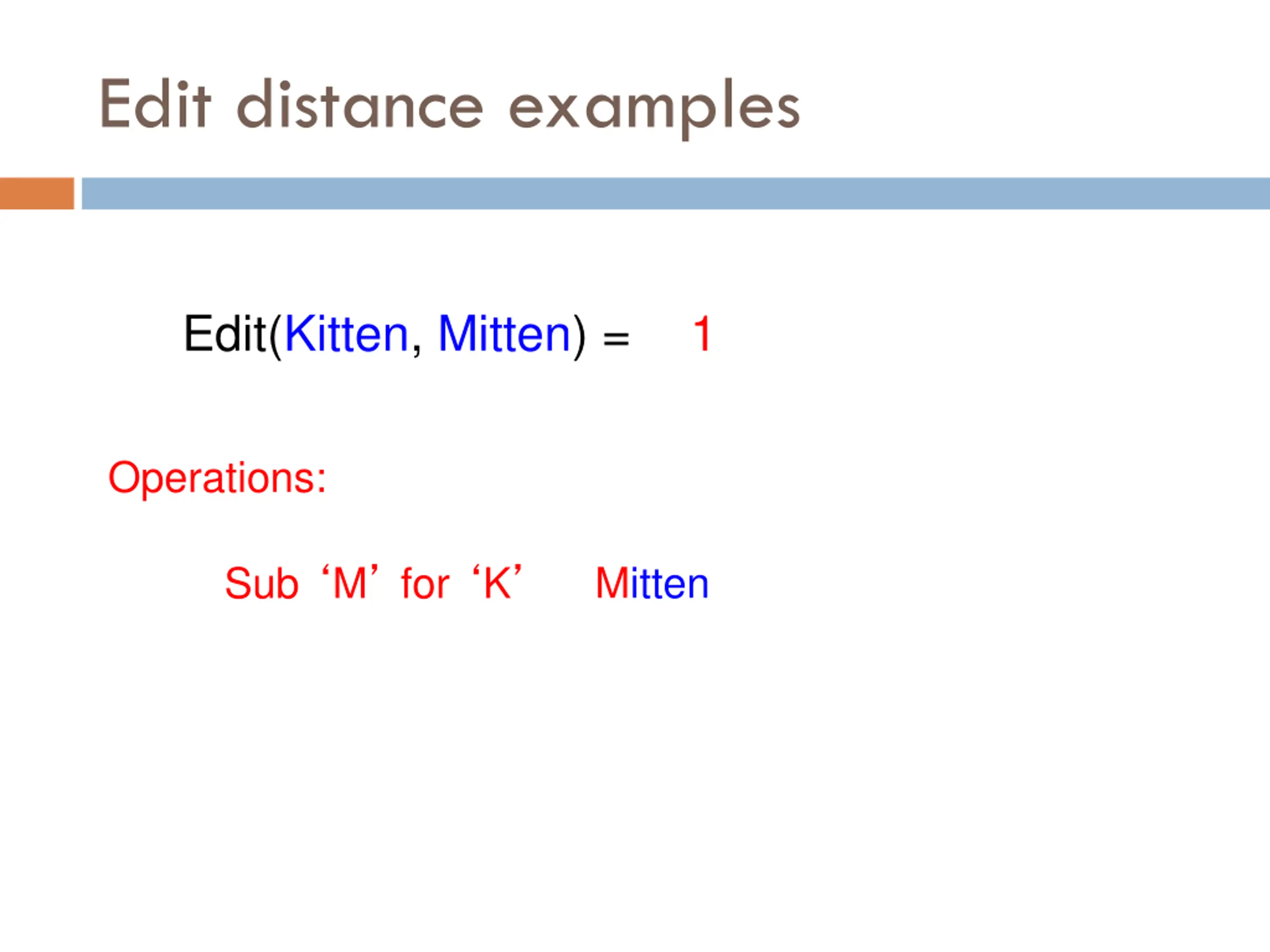The image size is (1270, 952).
Task: Click the quoted letter 'M'
Action: coord(350,583)
